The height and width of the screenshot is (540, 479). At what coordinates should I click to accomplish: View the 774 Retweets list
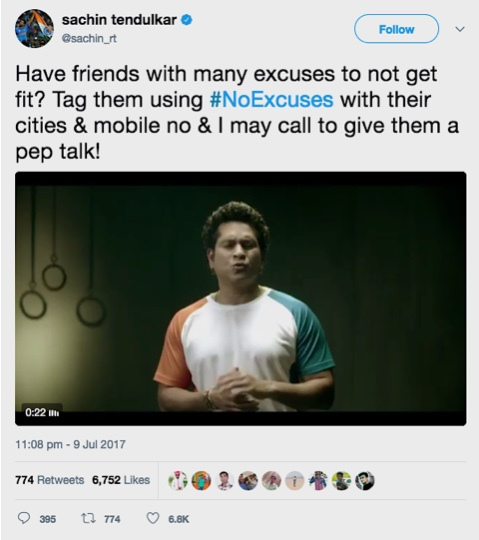pyautogui.click(x=50, y=480)
